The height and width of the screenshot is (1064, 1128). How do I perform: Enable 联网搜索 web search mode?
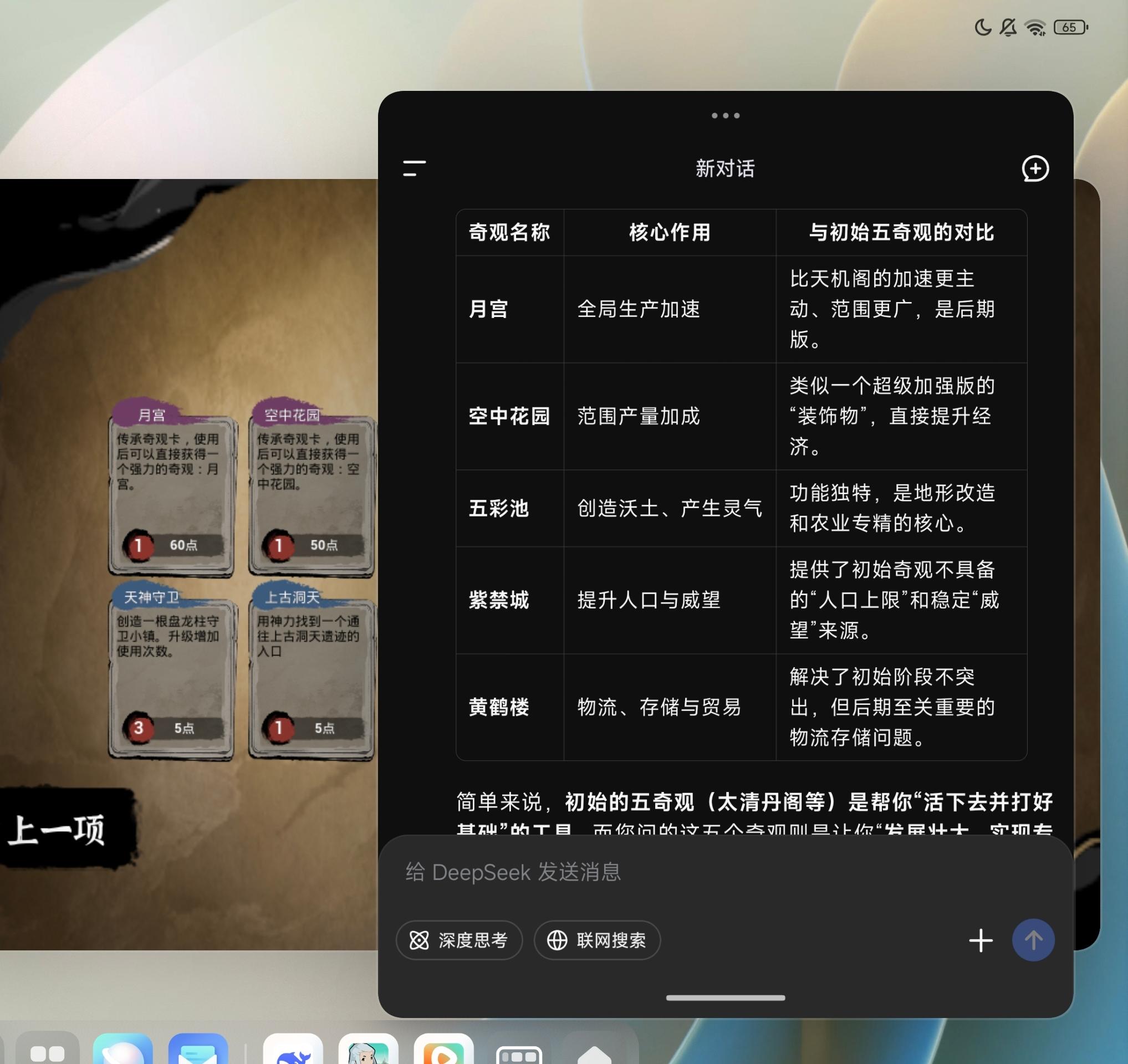[596, 940]
